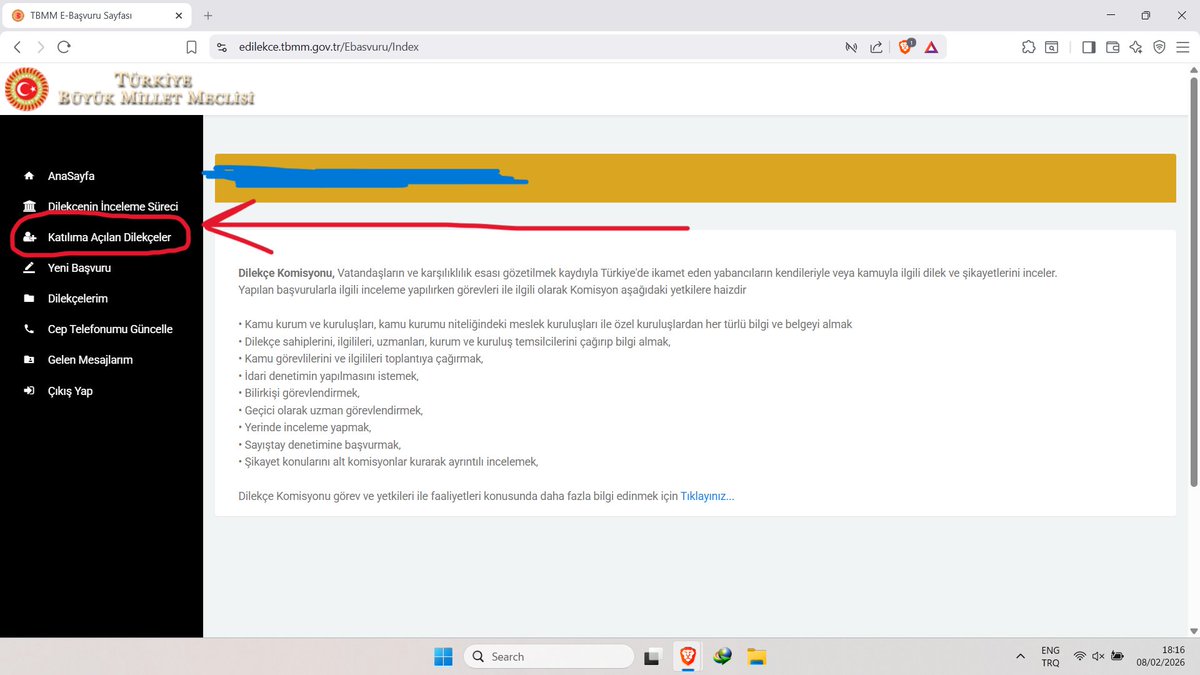Click the Dilekçe Komisyonu bold heading text
This screenshot has width=1200, height=675.
click(x=286, y=272)
